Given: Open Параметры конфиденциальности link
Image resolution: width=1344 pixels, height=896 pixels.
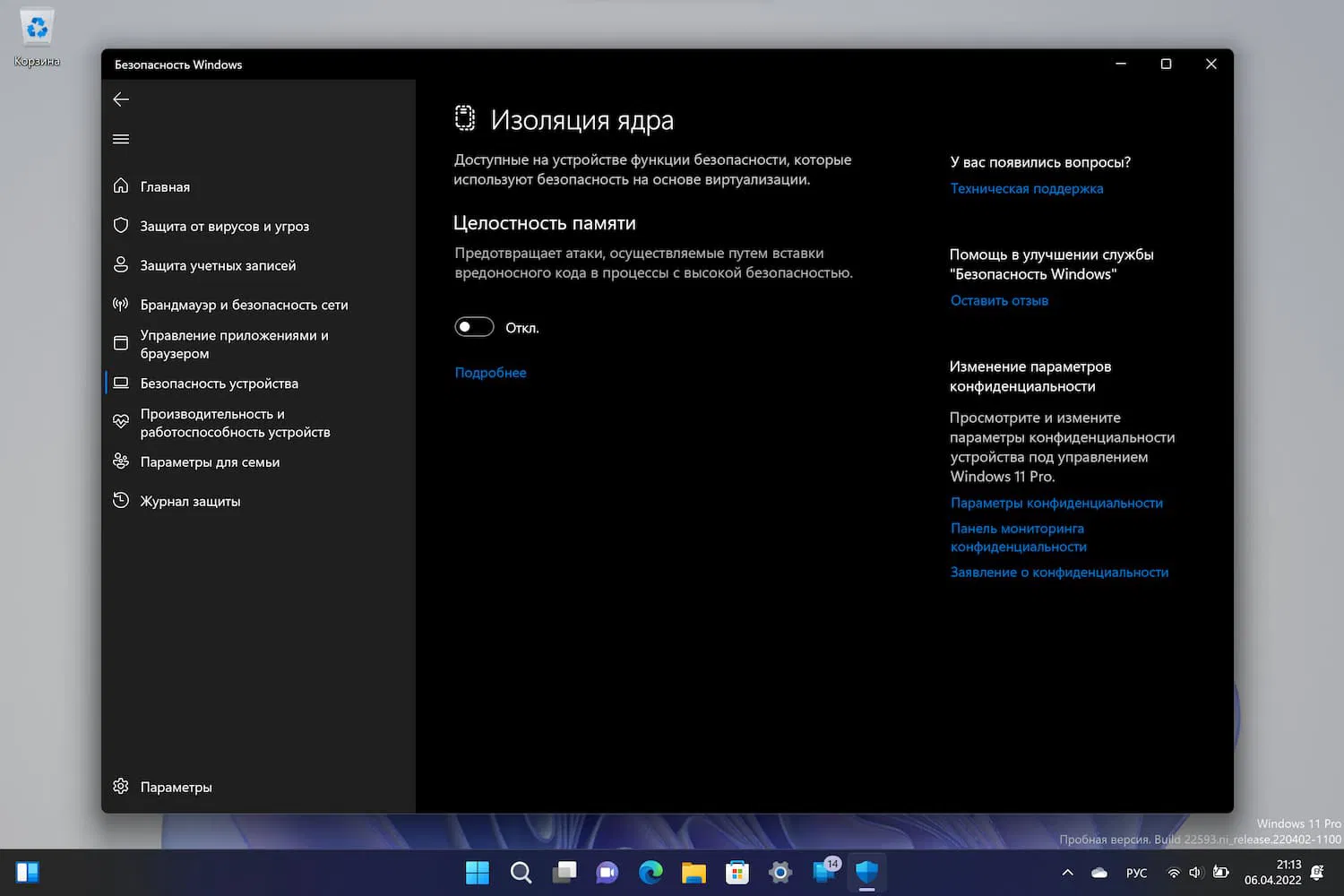Looking at the screenshot, I should point(1056,503).
